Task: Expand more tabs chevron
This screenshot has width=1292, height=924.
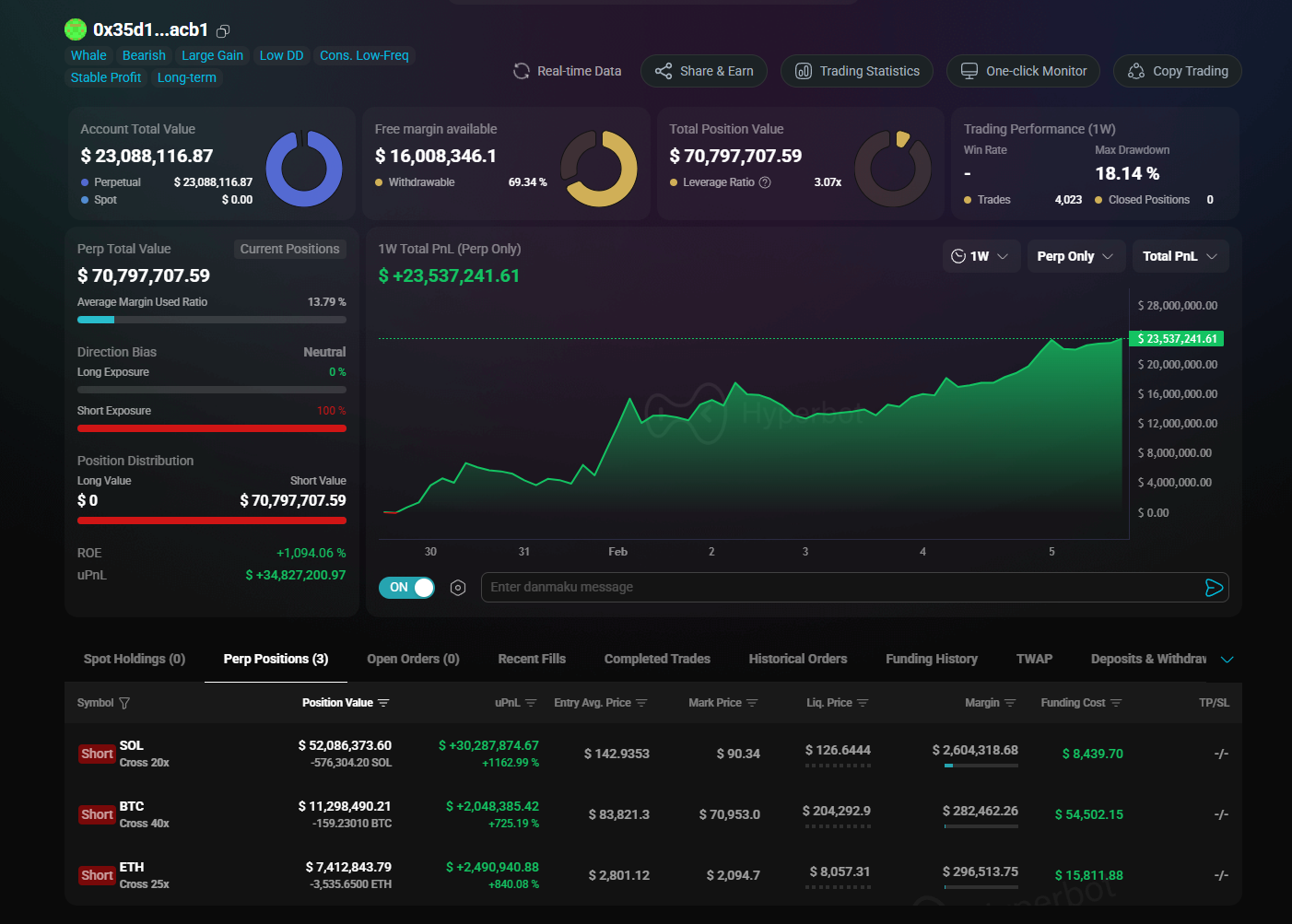Action: (1227, 660)
